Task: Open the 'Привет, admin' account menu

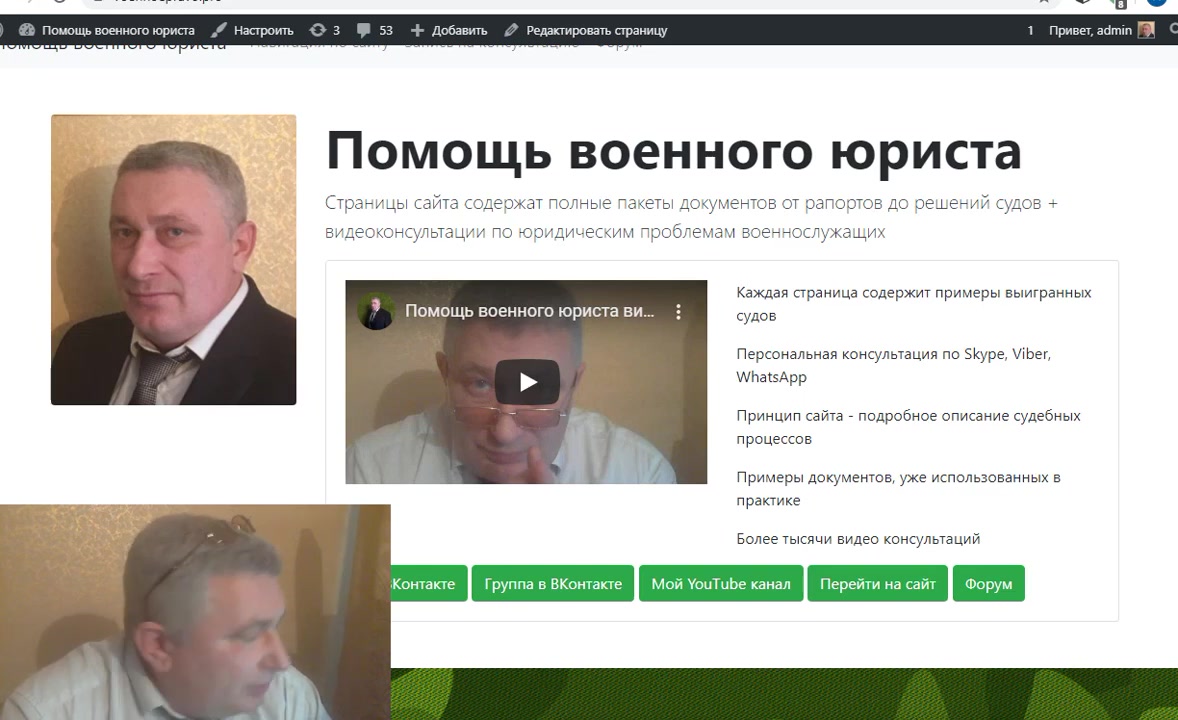Action: pyautogui.click(x=1090, y=30)
